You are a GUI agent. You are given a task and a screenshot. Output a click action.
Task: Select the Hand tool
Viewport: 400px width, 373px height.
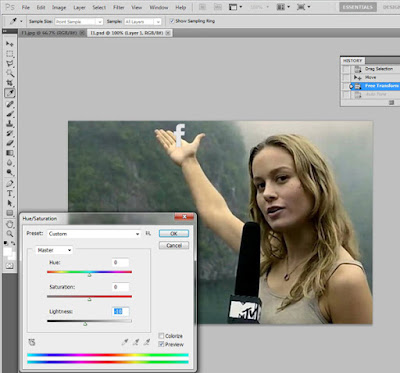(x=10, y=224)
